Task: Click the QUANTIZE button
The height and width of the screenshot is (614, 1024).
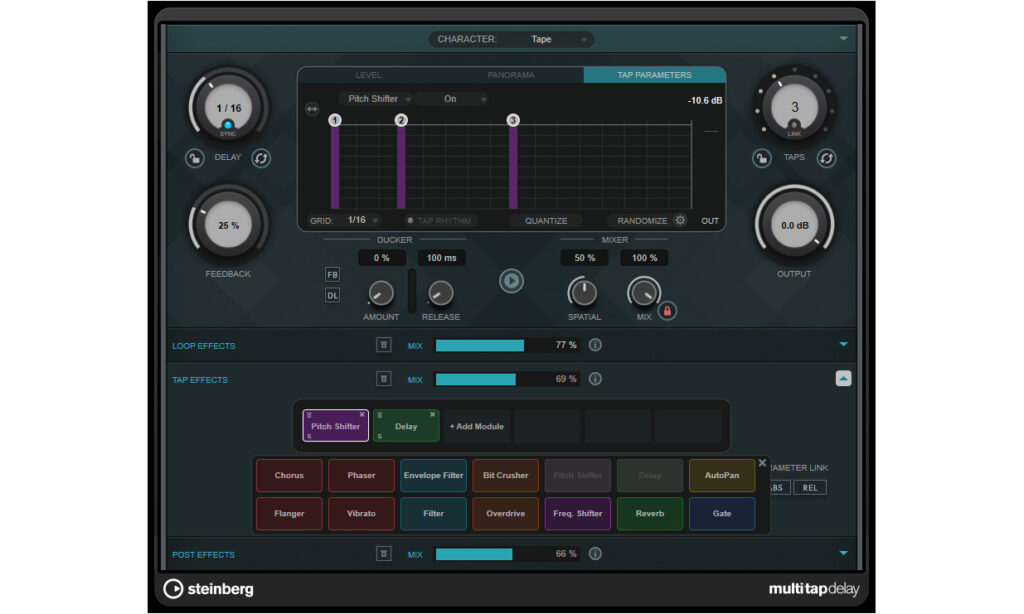Action: (546, 221)
